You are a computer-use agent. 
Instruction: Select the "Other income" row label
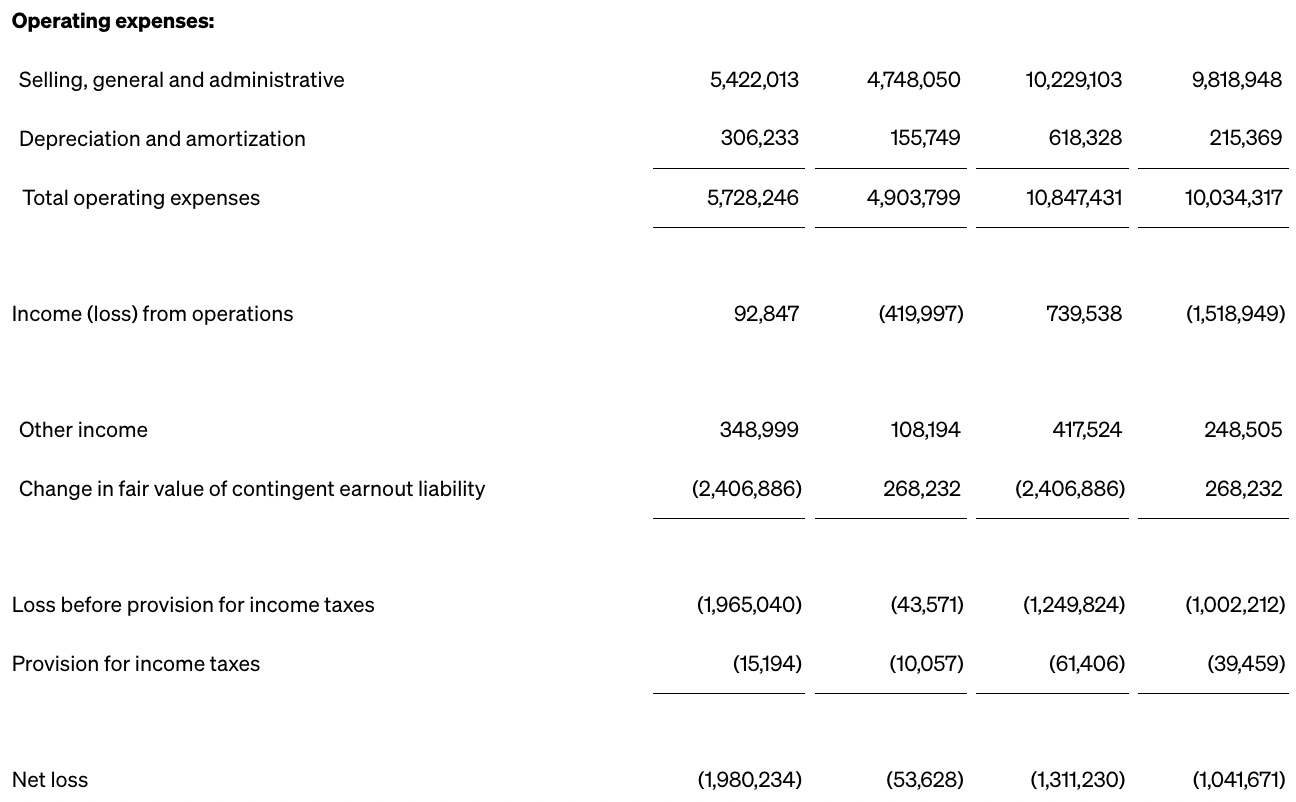83,430
